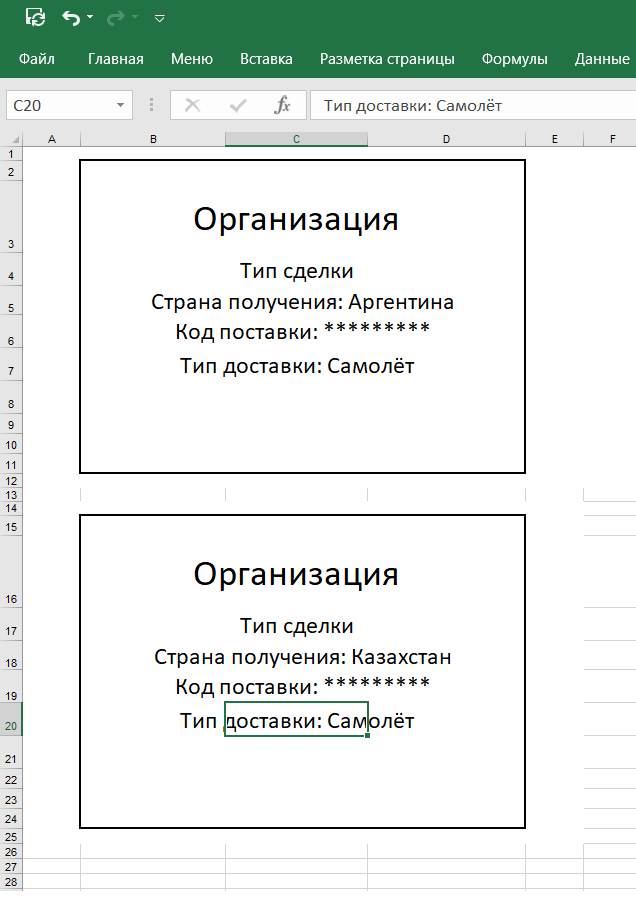Select column C header
Screen dimensions: 636x900
pos(296,139)
